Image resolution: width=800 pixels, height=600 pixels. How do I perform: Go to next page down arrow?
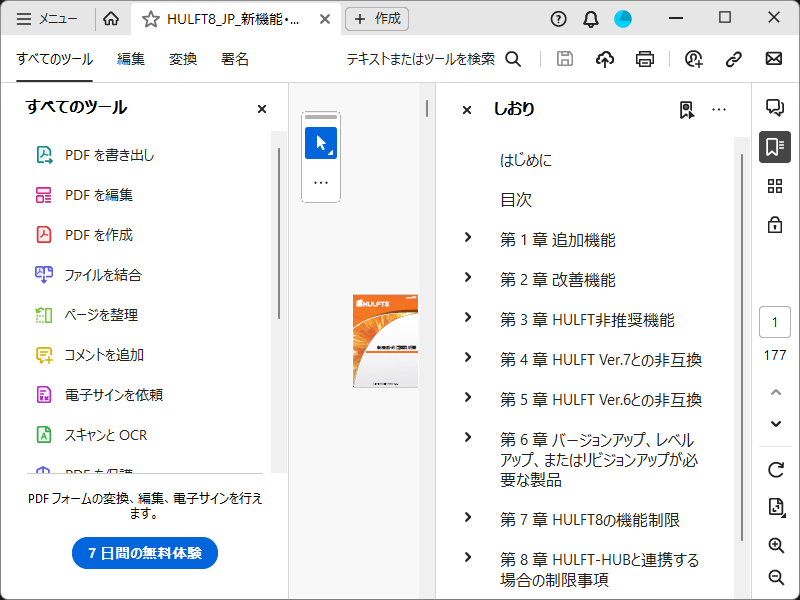pos(776,424)
